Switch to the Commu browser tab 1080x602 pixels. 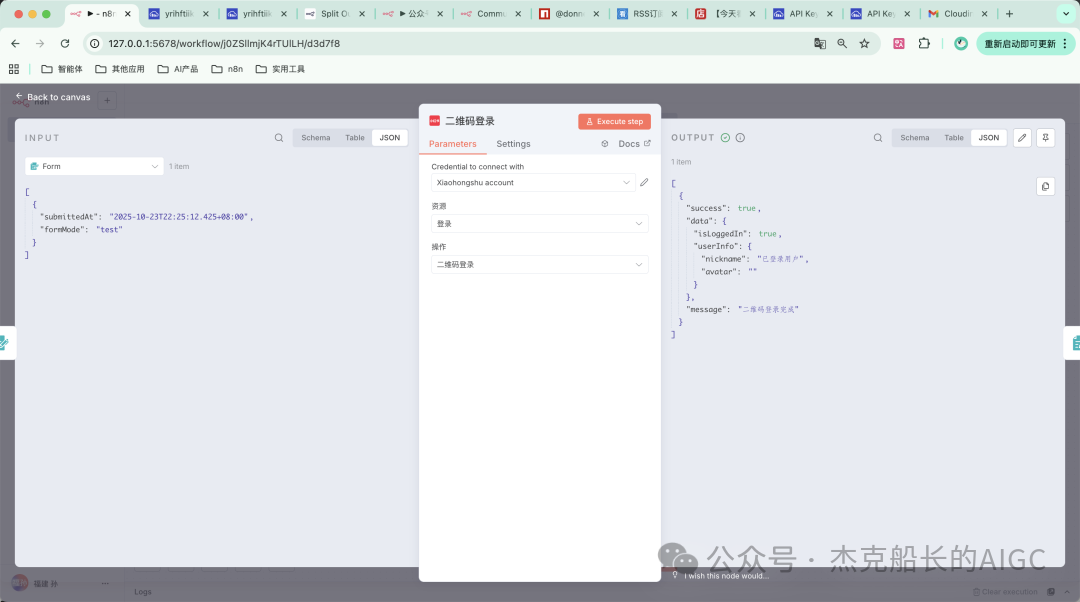(x=490, y=14)
